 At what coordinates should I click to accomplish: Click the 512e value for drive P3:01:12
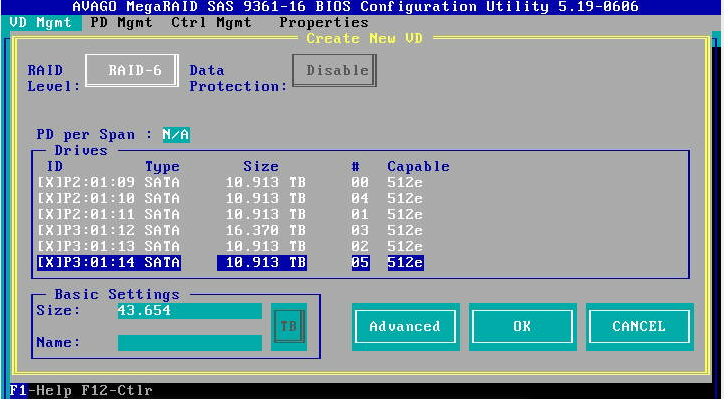point(405,230)
